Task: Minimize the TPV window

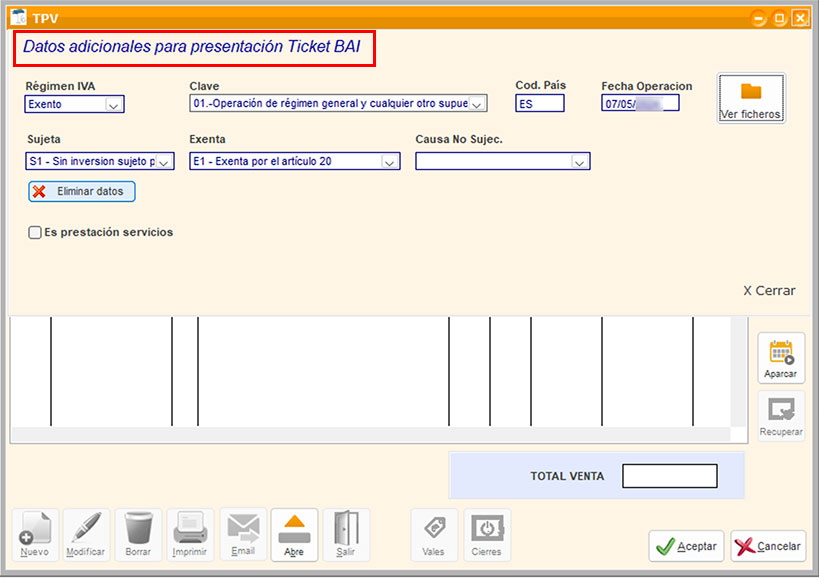Action: (x=758, y=19)
